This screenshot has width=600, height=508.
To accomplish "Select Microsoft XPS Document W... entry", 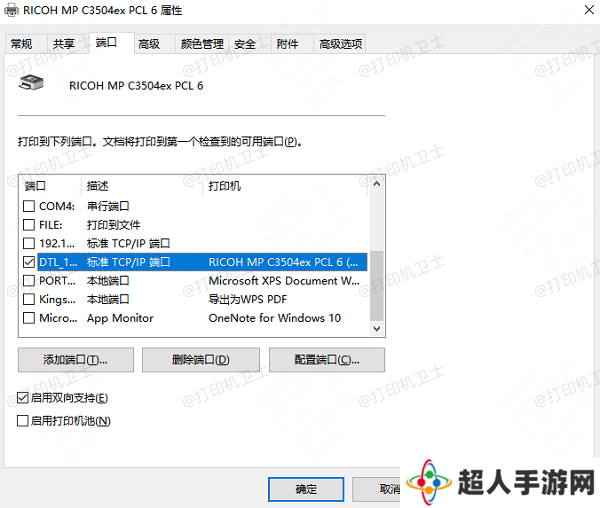I will (284, 281).
